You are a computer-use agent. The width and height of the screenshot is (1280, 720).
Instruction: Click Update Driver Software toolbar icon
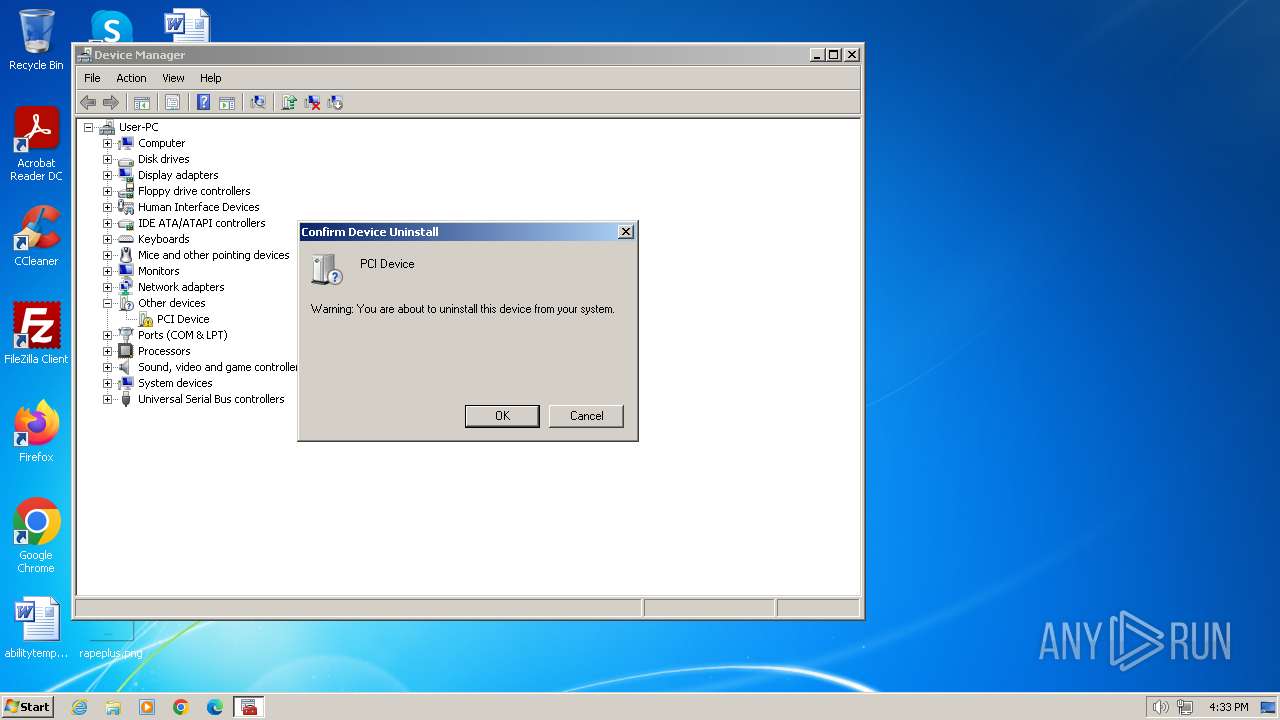pos(289,102)
